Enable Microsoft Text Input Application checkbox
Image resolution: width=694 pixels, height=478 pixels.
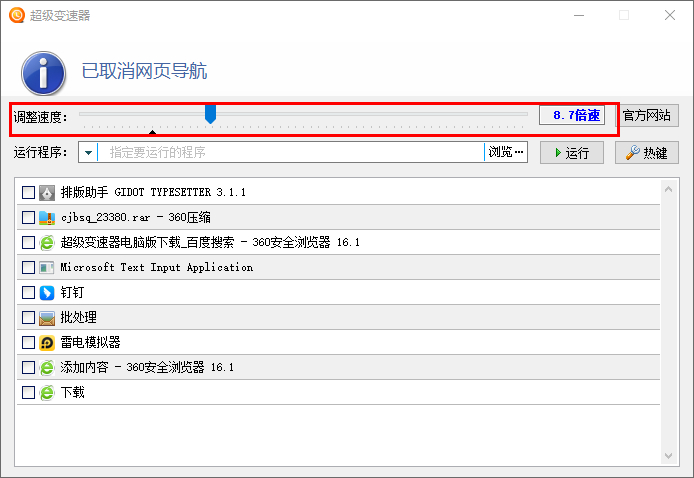coord(28,267)
